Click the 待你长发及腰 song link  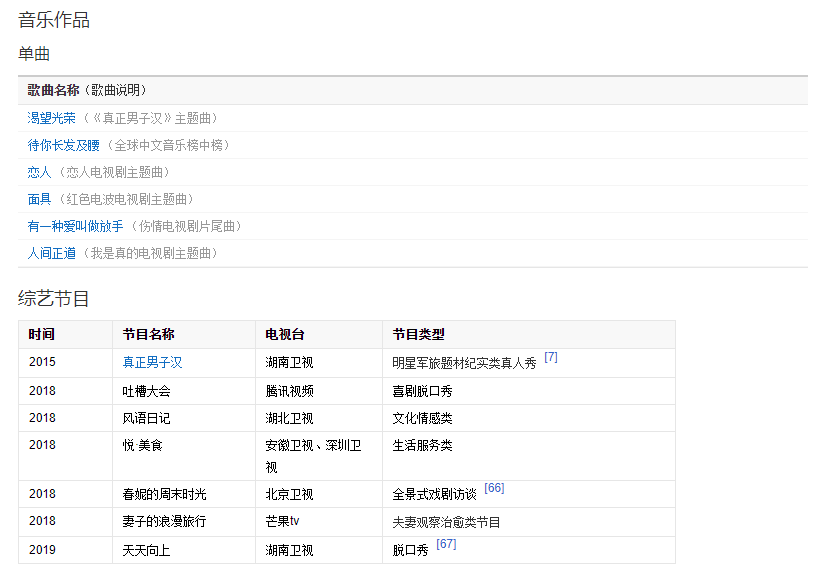(x=63, y=145)
